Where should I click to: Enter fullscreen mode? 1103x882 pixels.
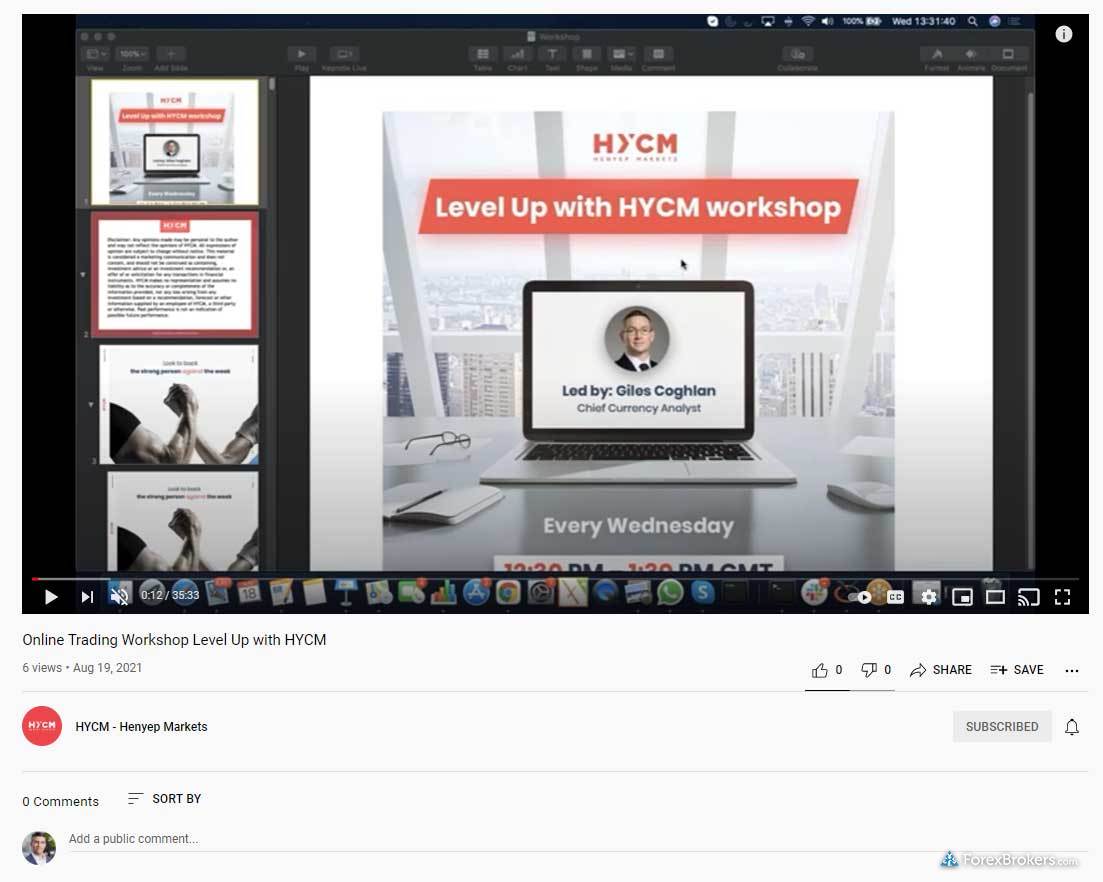point(1062,597)
